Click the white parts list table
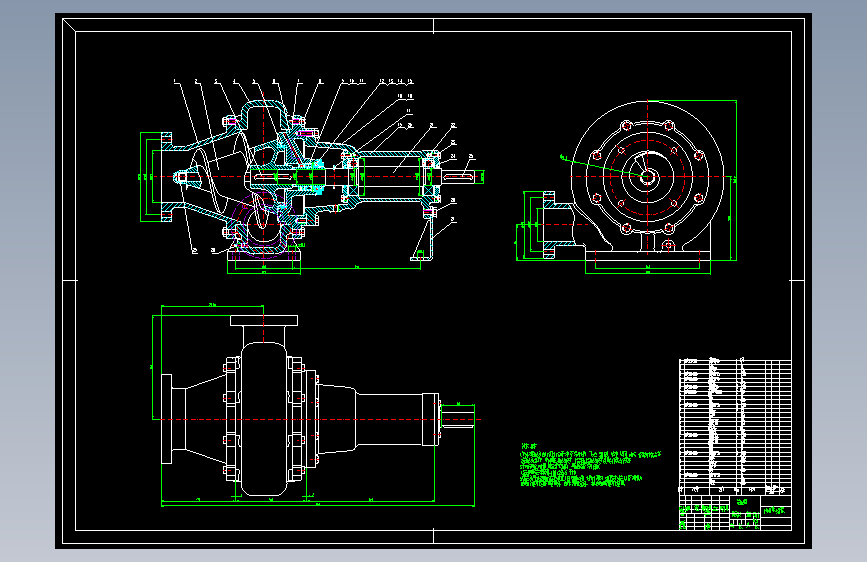Screen dimensions: 867x562 click(735, 426)
